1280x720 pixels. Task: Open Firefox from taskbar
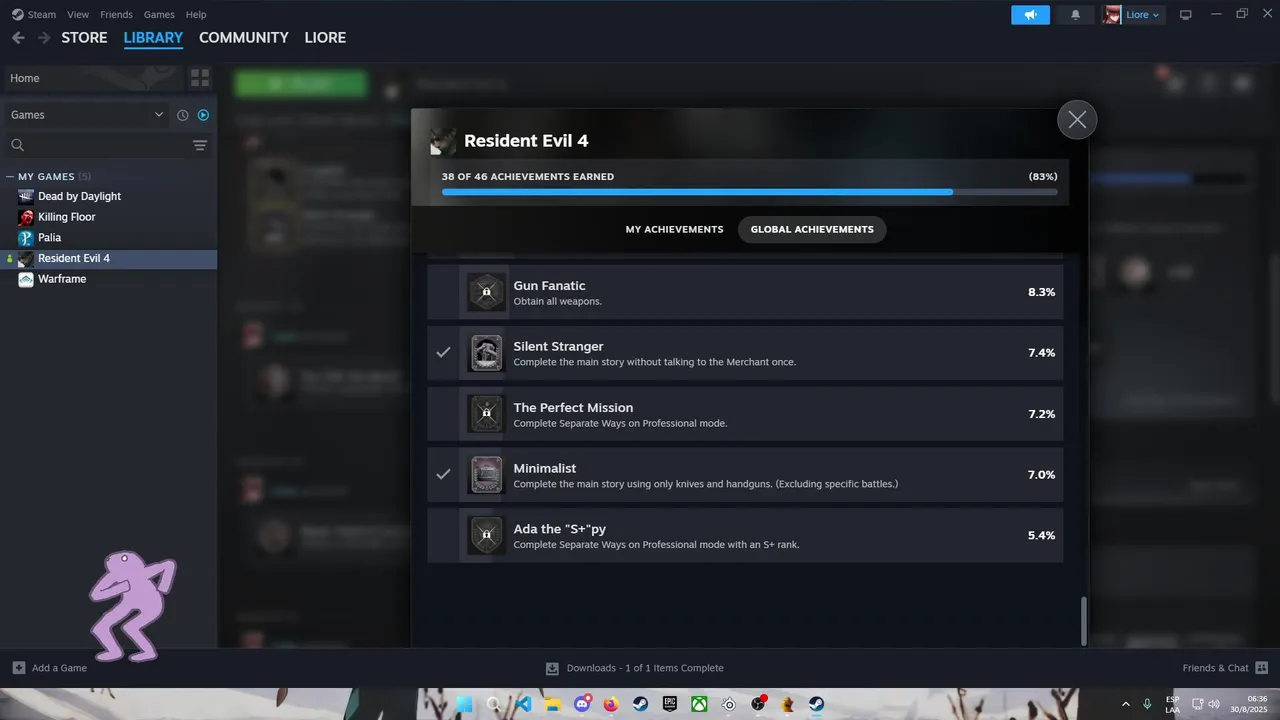[611, 704]
